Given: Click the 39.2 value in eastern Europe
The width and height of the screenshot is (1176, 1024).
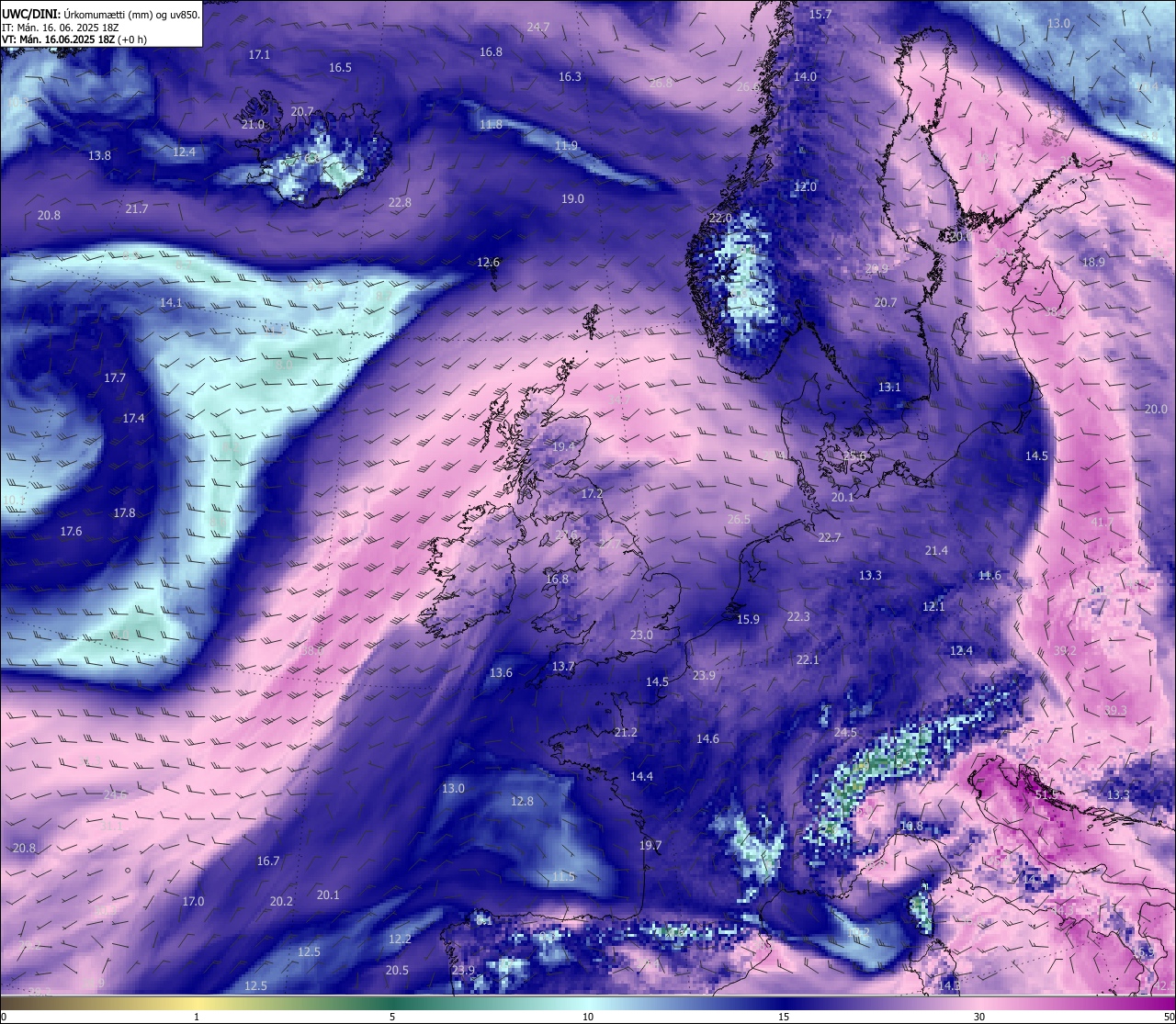Looking at the screenshot, I should point(1065,650).
